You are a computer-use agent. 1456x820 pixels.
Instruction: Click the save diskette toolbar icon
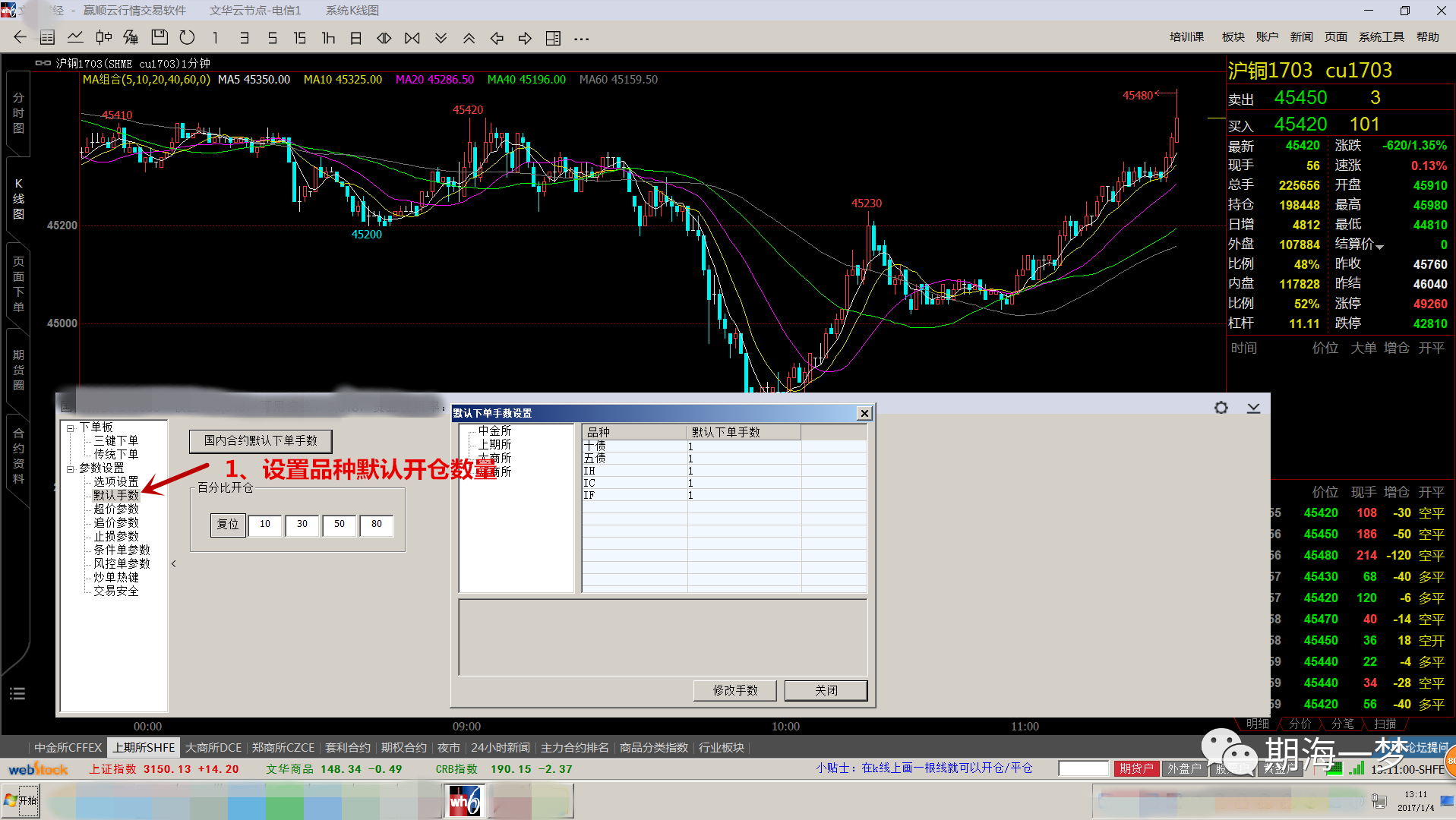(159, 38)
